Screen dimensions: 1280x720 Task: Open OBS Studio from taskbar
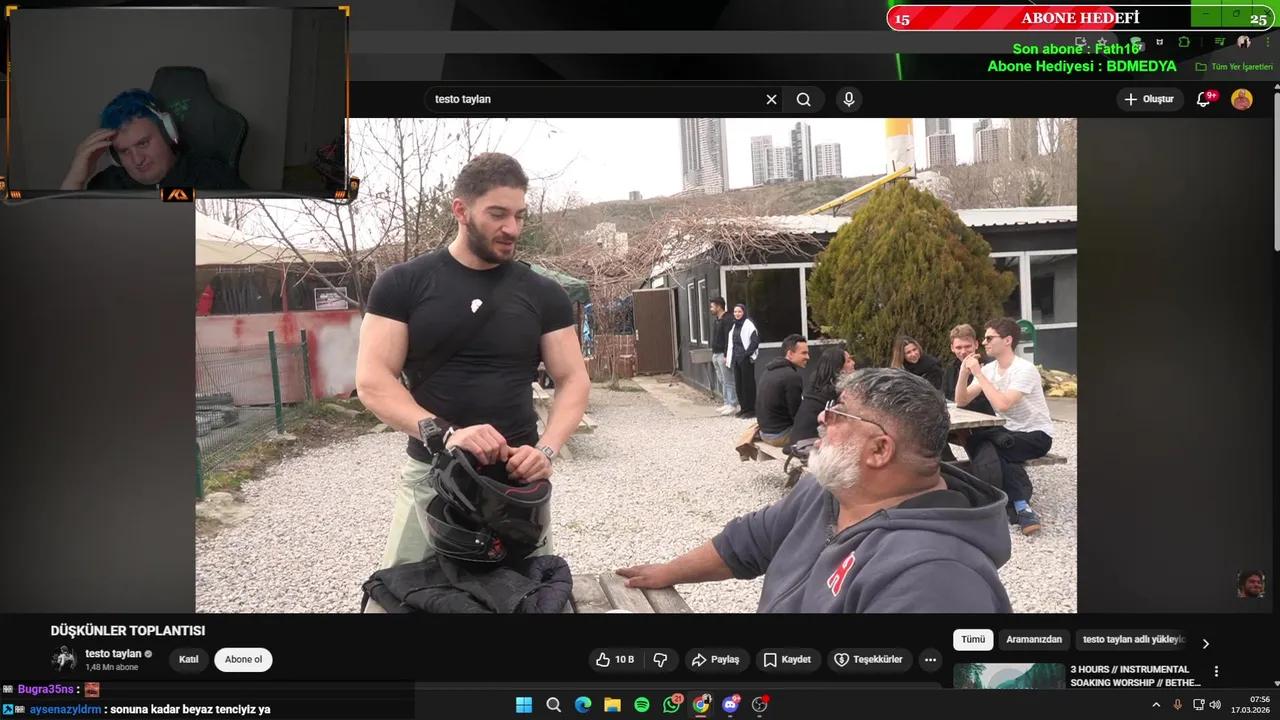[x=760, y=705]
